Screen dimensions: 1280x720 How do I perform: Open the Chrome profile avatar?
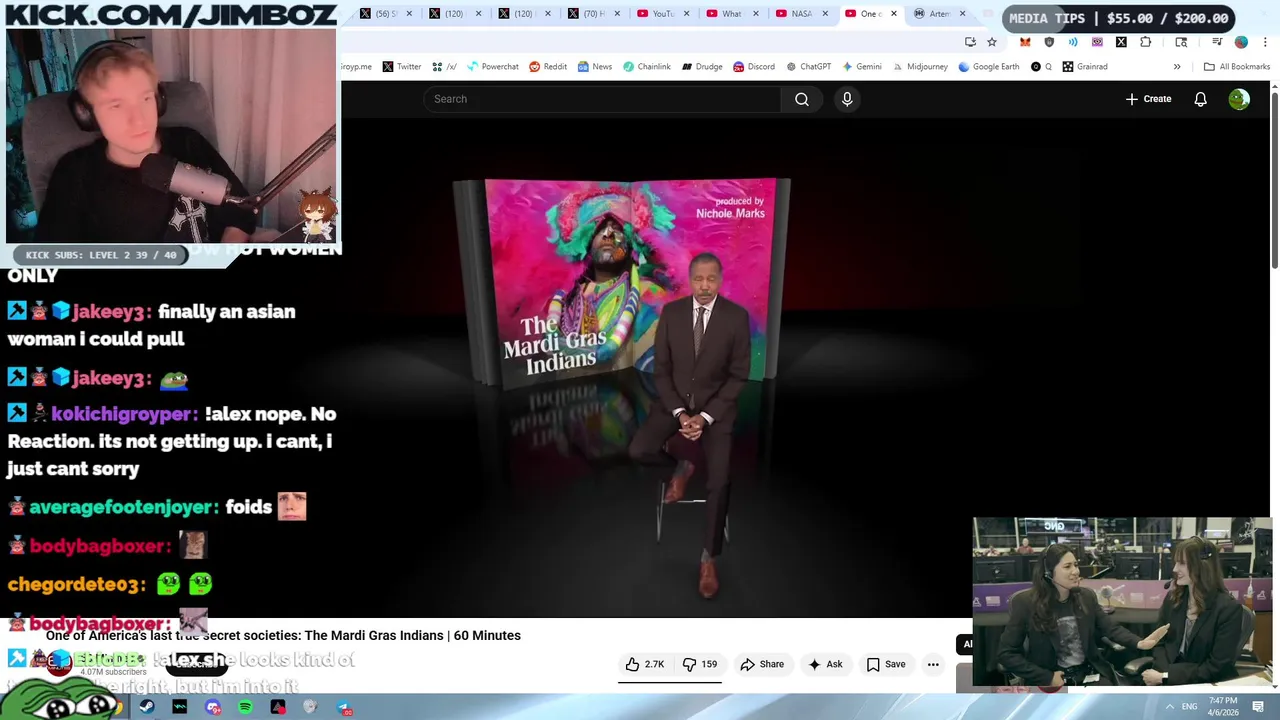(x=1241, y=42)
